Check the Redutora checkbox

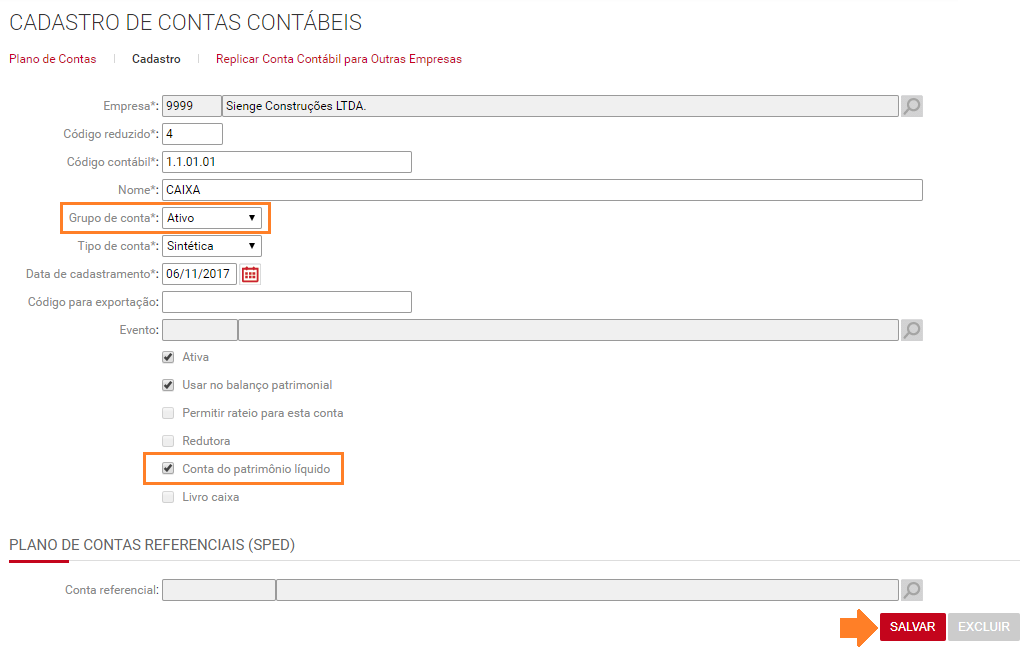click(168, 441)
